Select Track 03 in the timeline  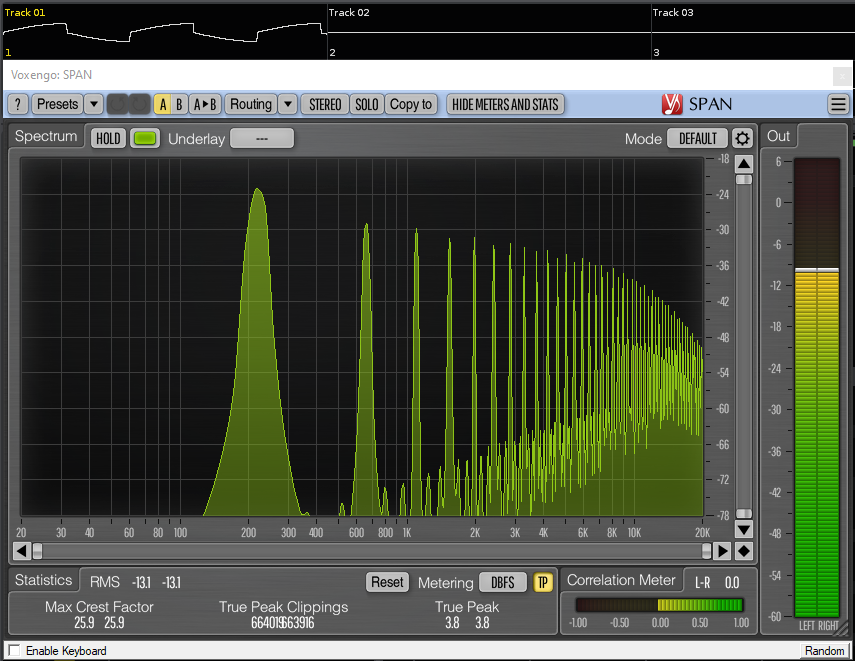tap(673, 13)
